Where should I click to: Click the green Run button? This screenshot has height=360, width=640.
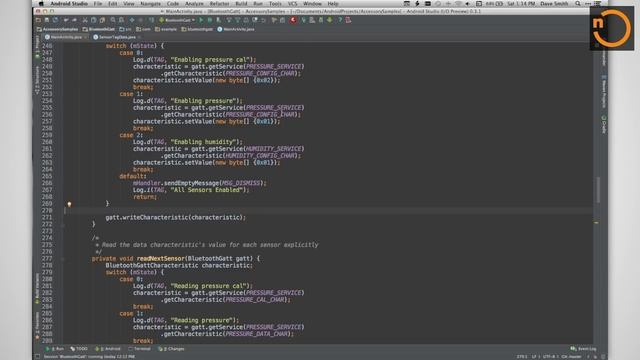(x=201, y=20)
